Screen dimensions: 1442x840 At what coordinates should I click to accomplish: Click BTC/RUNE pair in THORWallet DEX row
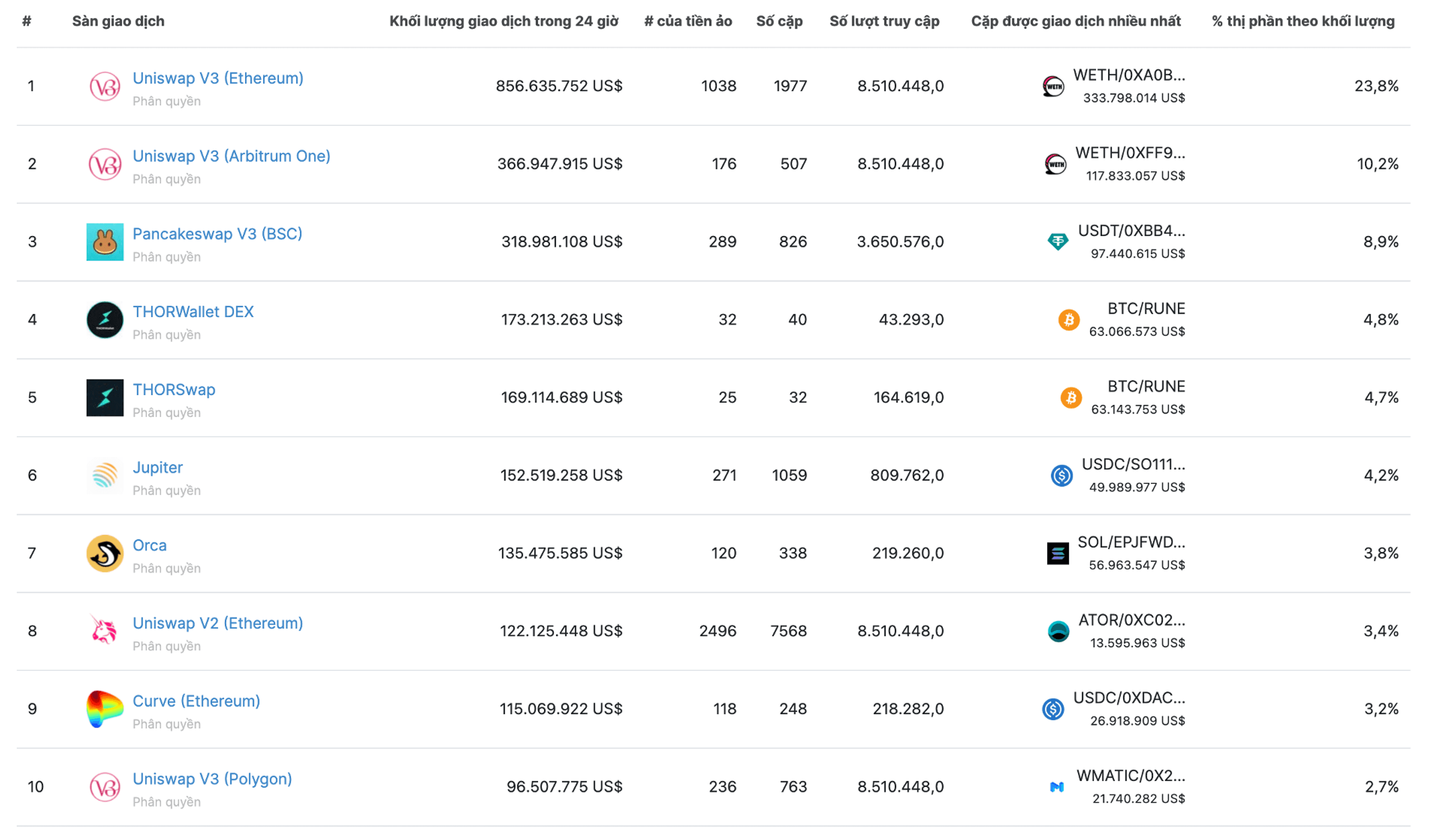coord(1147,309)
